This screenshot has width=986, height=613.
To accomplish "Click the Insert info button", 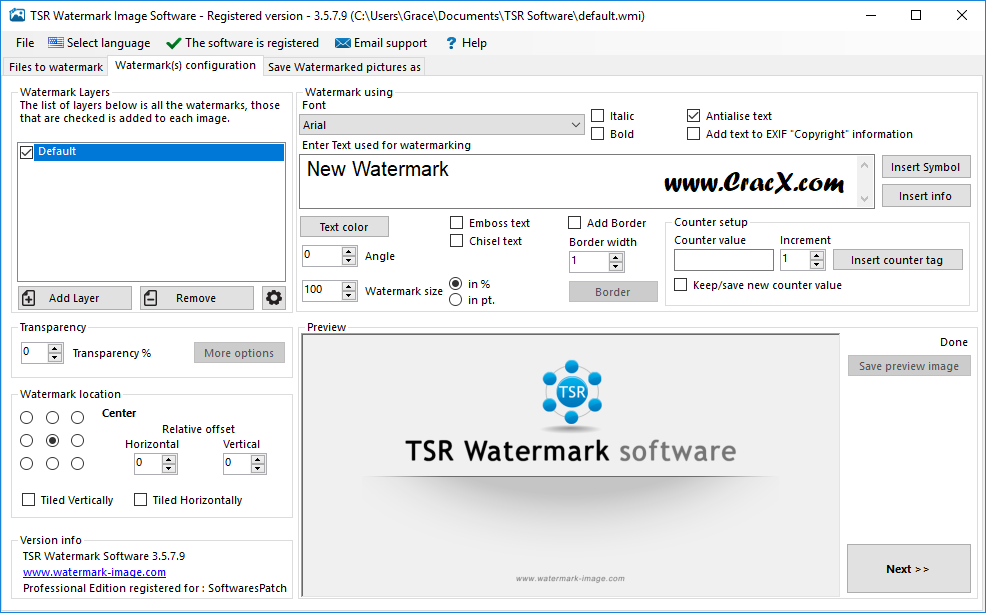I will pos(926,196).
